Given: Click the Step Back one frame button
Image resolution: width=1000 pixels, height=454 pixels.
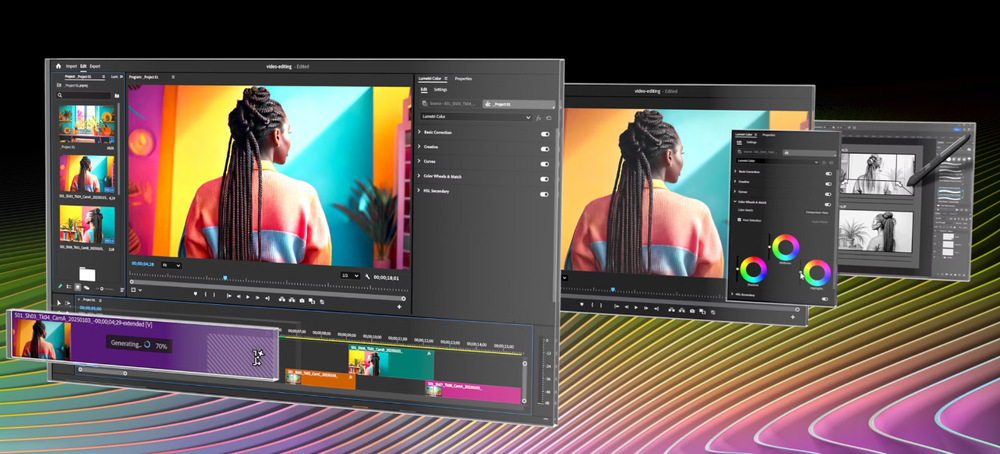Looking at the screenshot, I should pyautogui.click(x=239, y=297).
